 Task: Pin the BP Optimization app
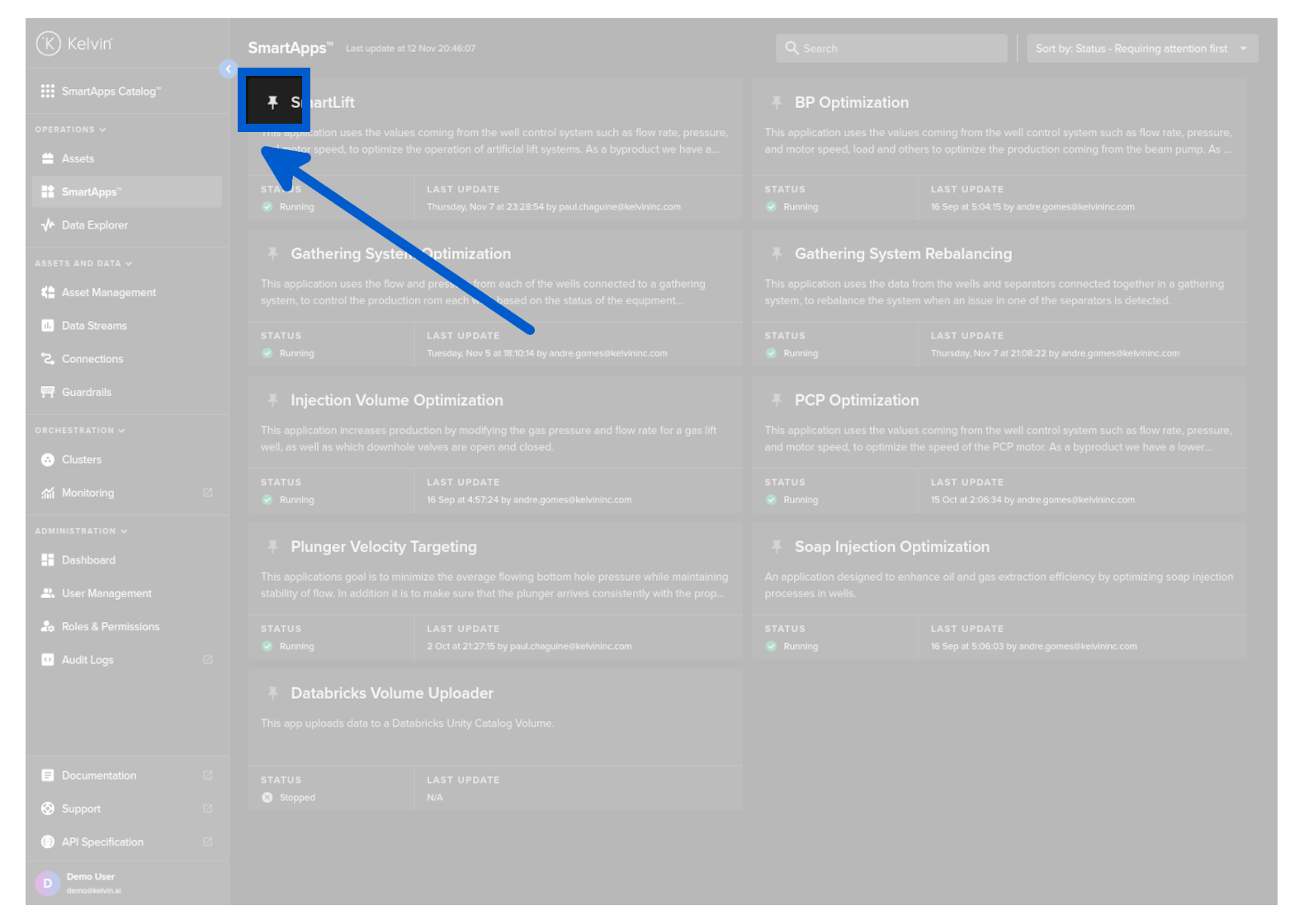[776, 102]
